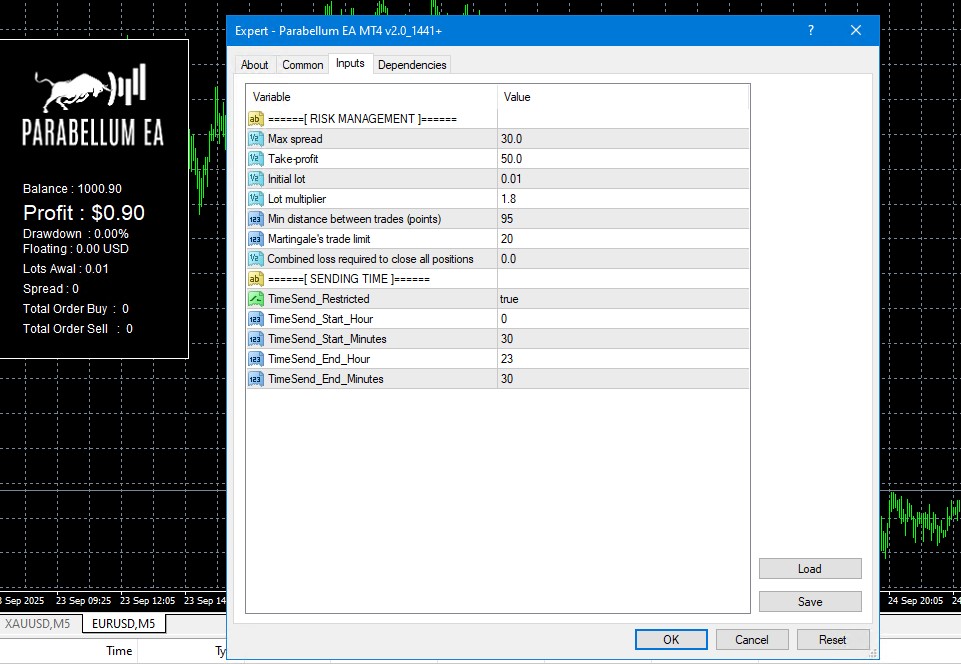Select the Inputs tab

(x=351, y=63)
